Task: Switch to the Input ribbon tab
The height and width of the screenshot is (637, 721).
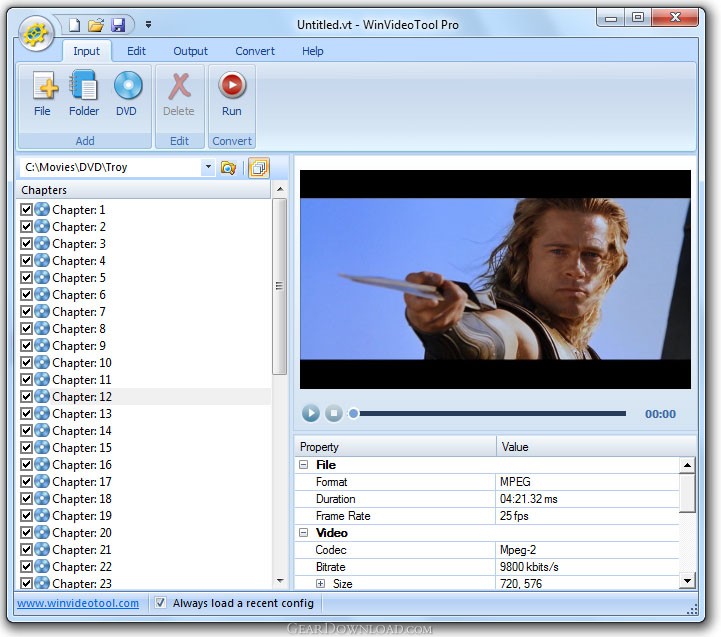Action: 86,51
